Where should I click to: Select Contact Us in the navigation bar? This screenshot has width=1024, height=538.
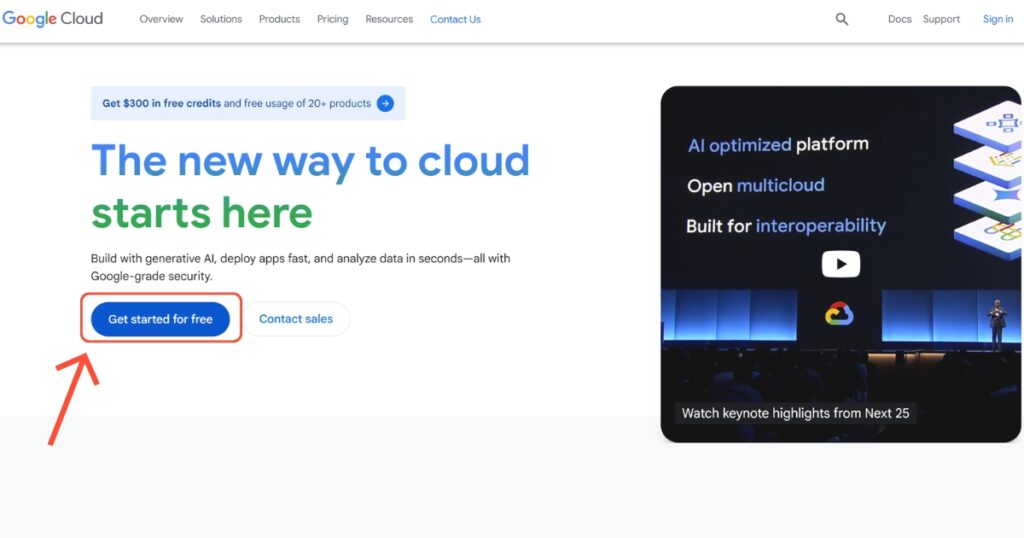click(455, 19)
